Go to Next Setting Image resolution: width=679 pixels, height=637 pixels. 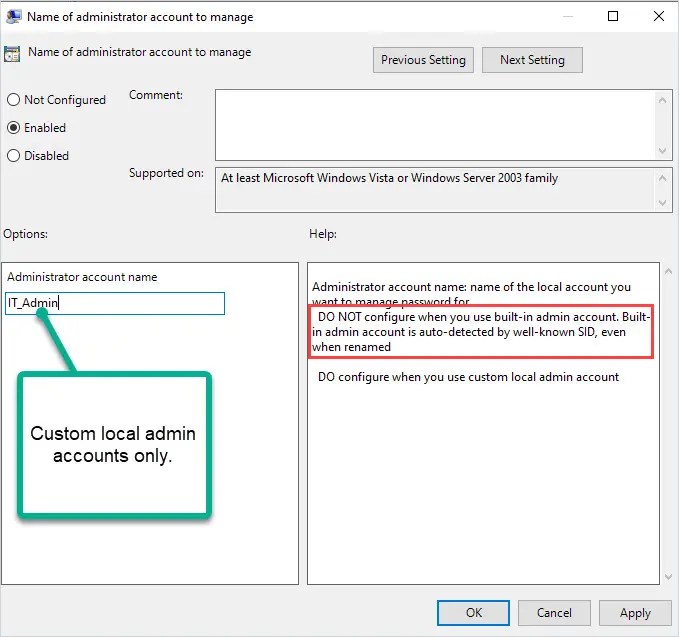pos(532,60)
